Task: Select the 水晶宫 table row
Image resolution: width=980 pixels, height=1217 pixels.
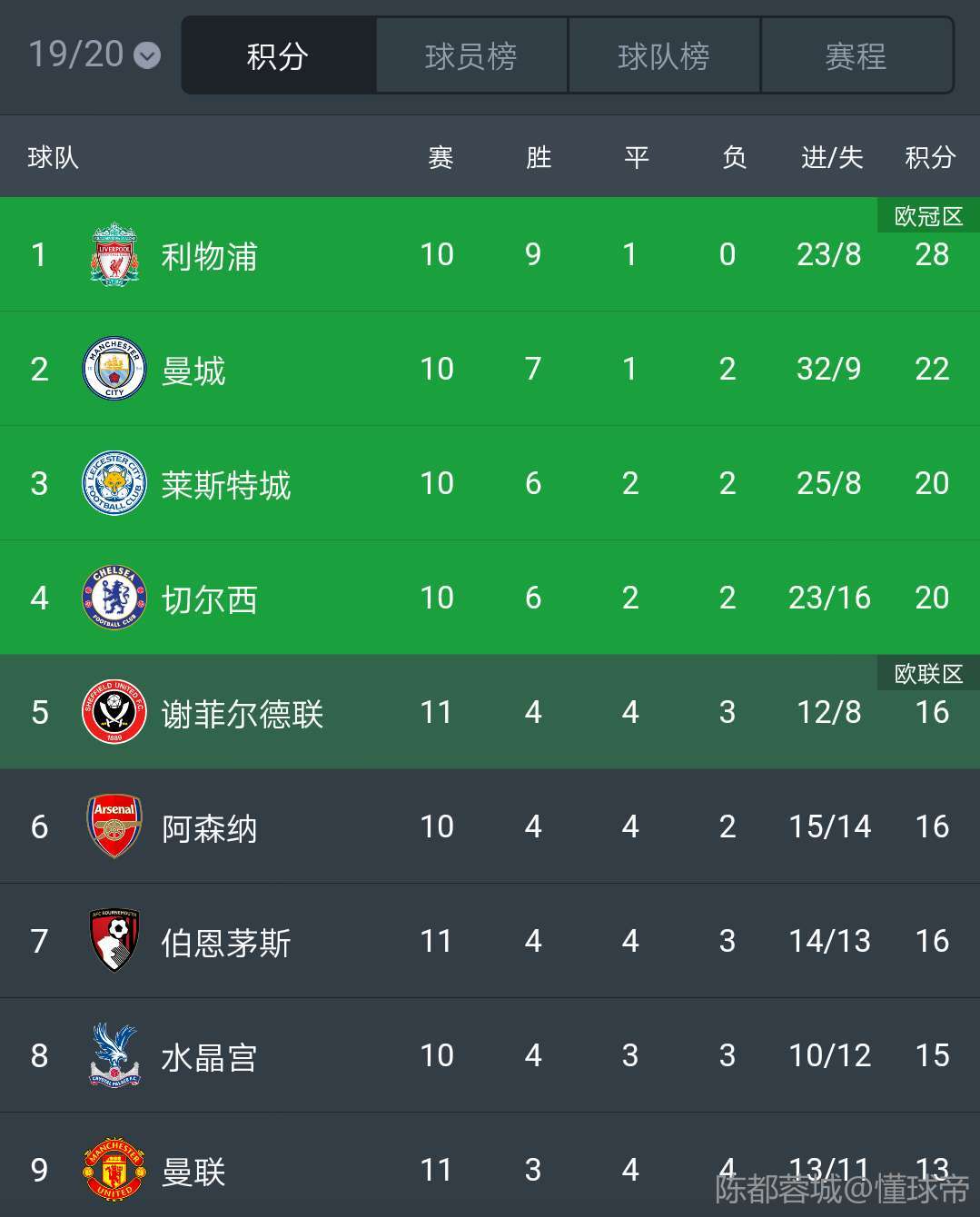Action: click(x=490, y=1055)
